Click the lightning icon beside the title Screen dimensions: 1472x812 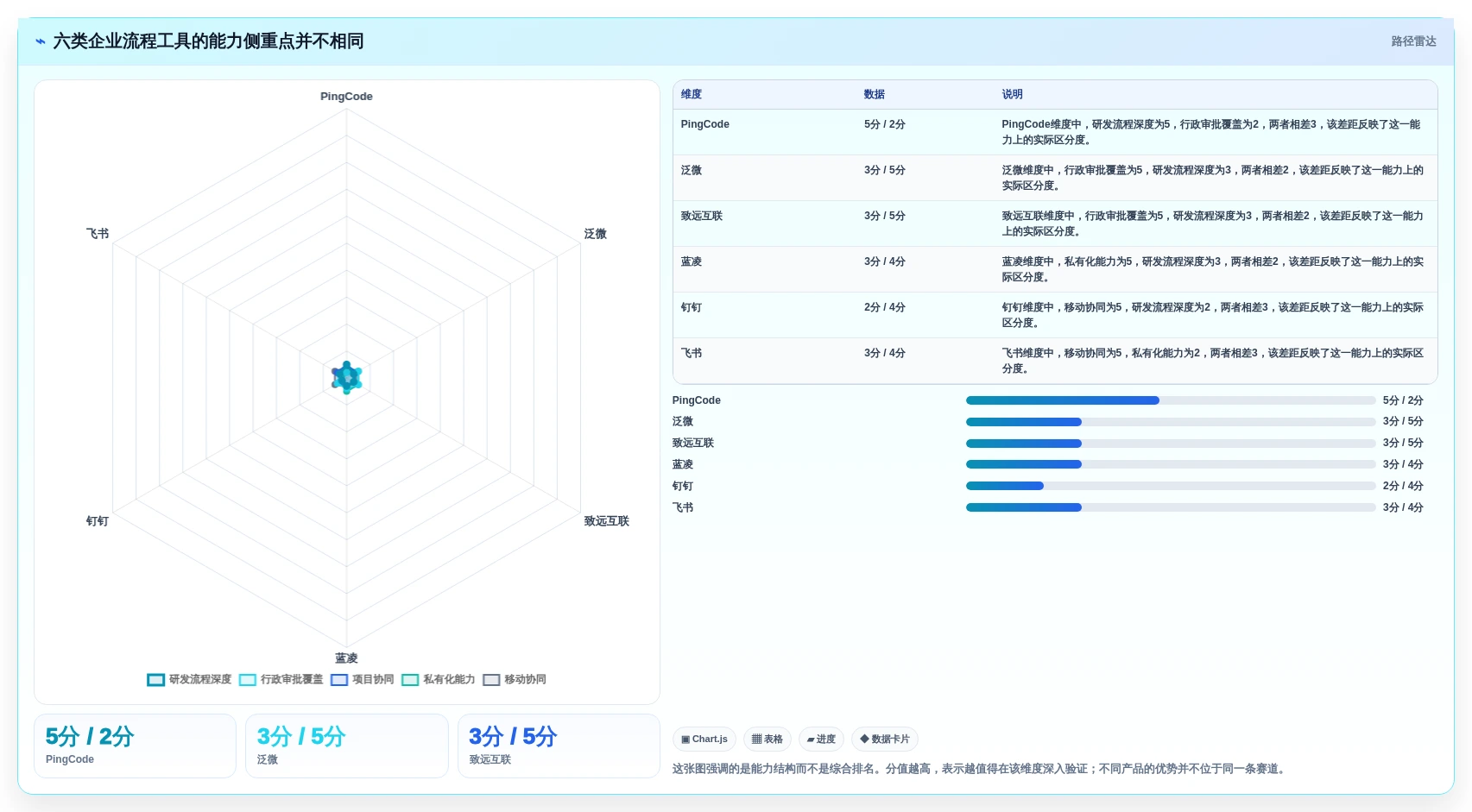tap(40, 41)
